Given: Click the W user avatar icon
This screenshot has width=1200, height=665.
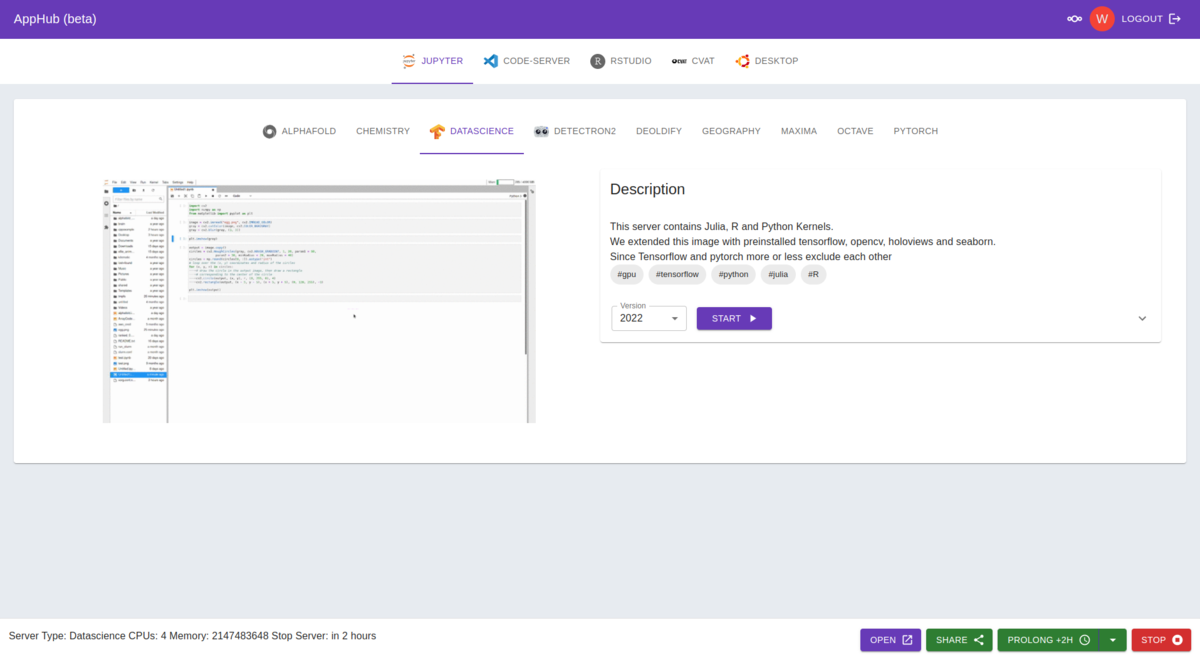Looking at the screenshot, I should [1101, 19].
